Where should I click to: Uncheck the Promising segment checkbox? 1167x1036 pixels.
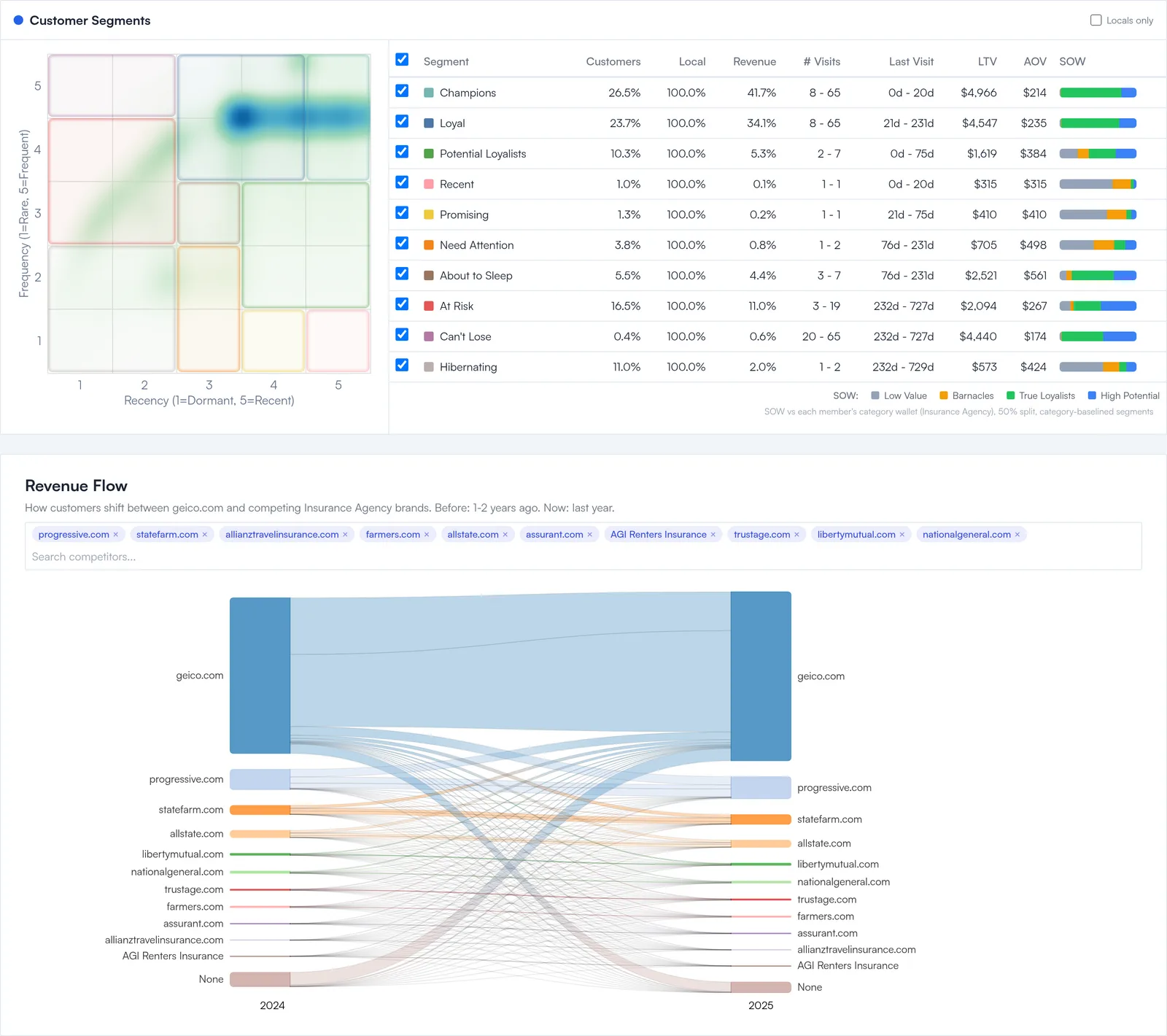point(402,212)
